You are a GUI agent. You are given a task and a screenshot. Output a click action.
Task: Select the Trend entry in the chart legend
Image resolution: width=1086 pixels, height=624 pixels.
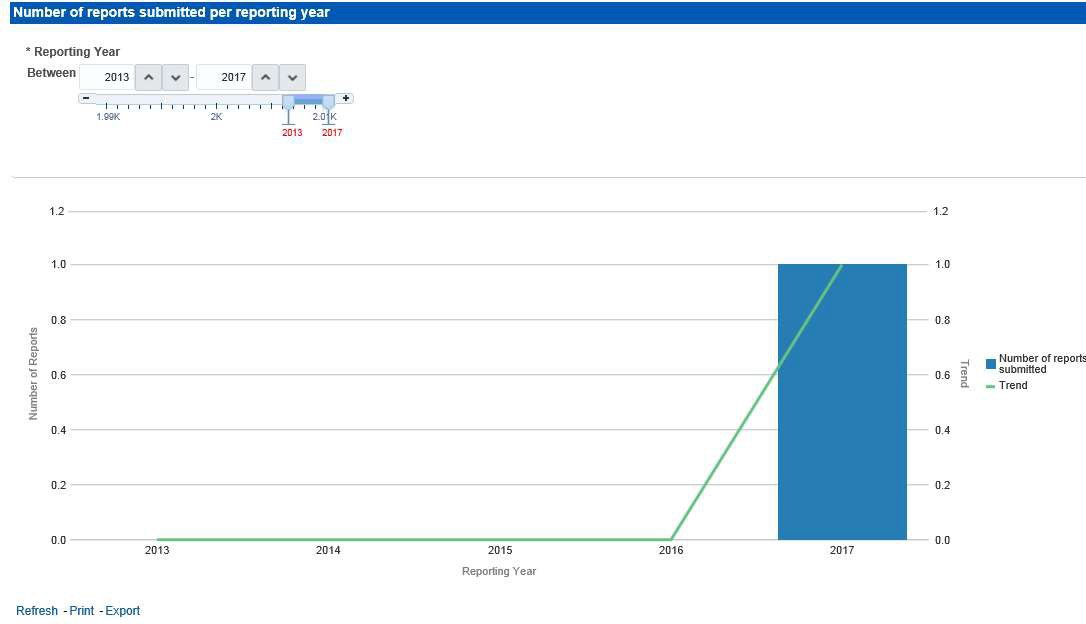[1011, 385]
